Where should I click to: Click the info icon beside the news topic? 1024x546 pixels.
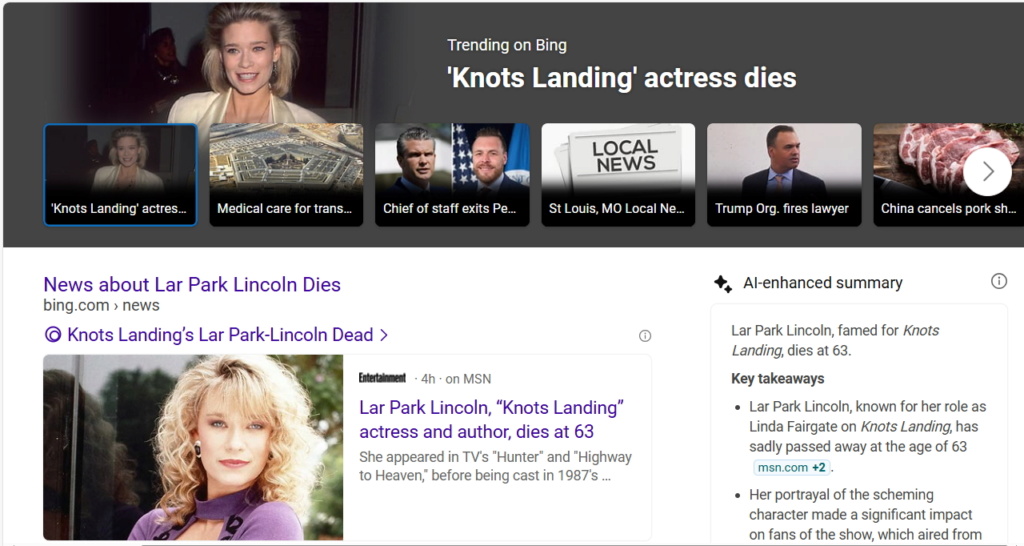[645, 336]
